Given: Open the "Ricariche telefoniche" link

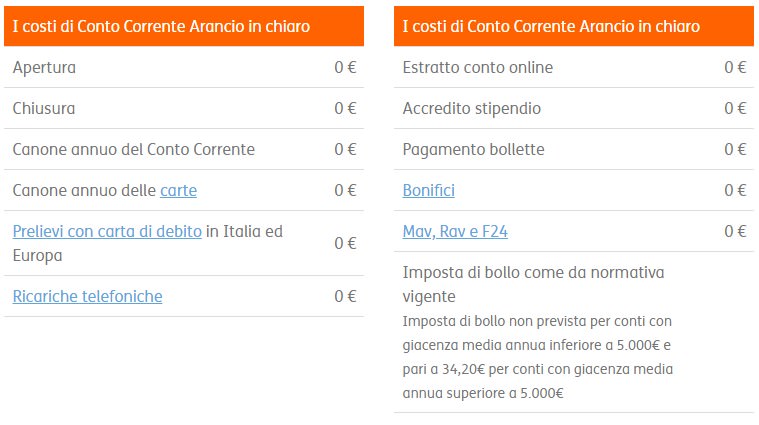Looking at the screenshot, I should (88, 297).
